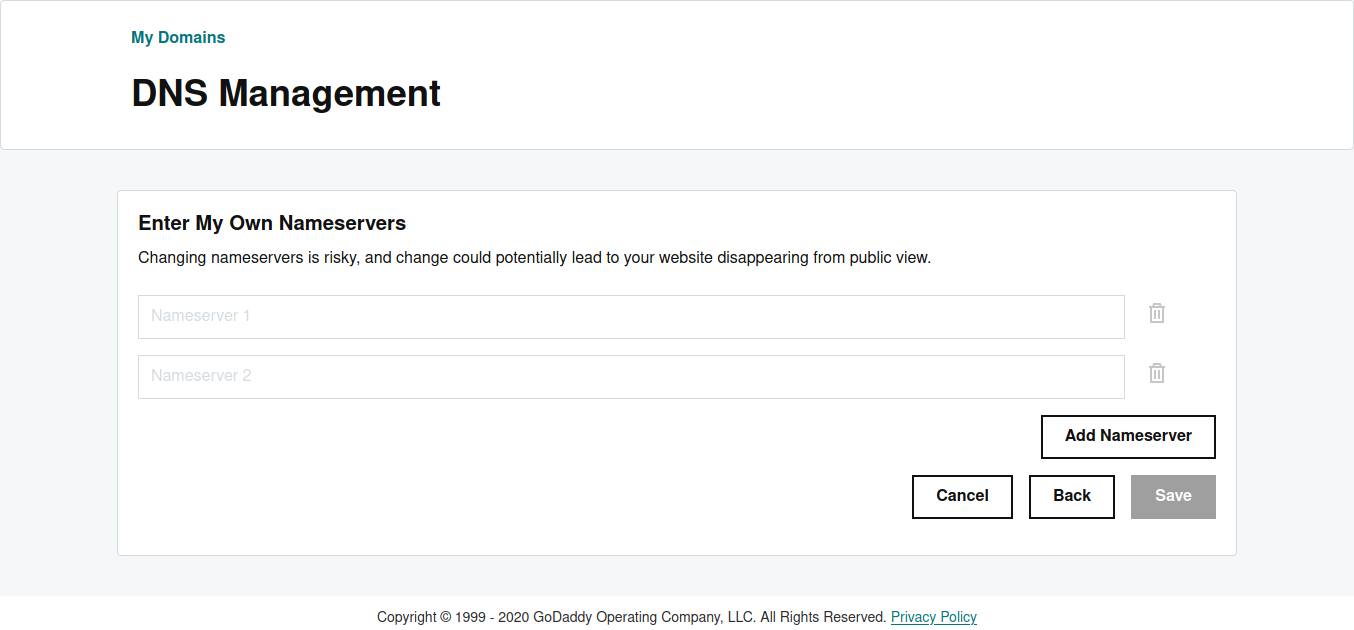Delete Nameserver 2 with its trash icon
Screen dimensions: 1354x630
1157,373
